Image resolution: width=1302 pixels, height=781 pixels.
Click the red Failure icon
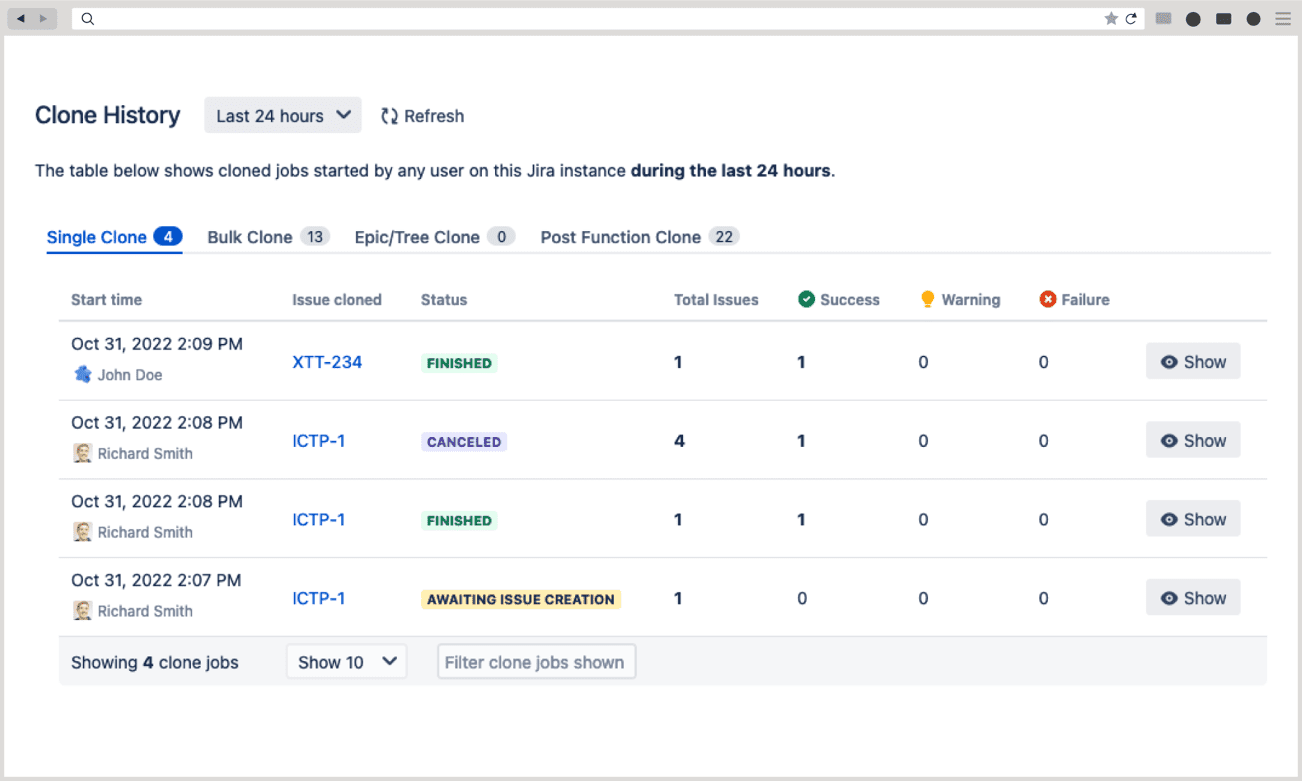(1047, 299)
